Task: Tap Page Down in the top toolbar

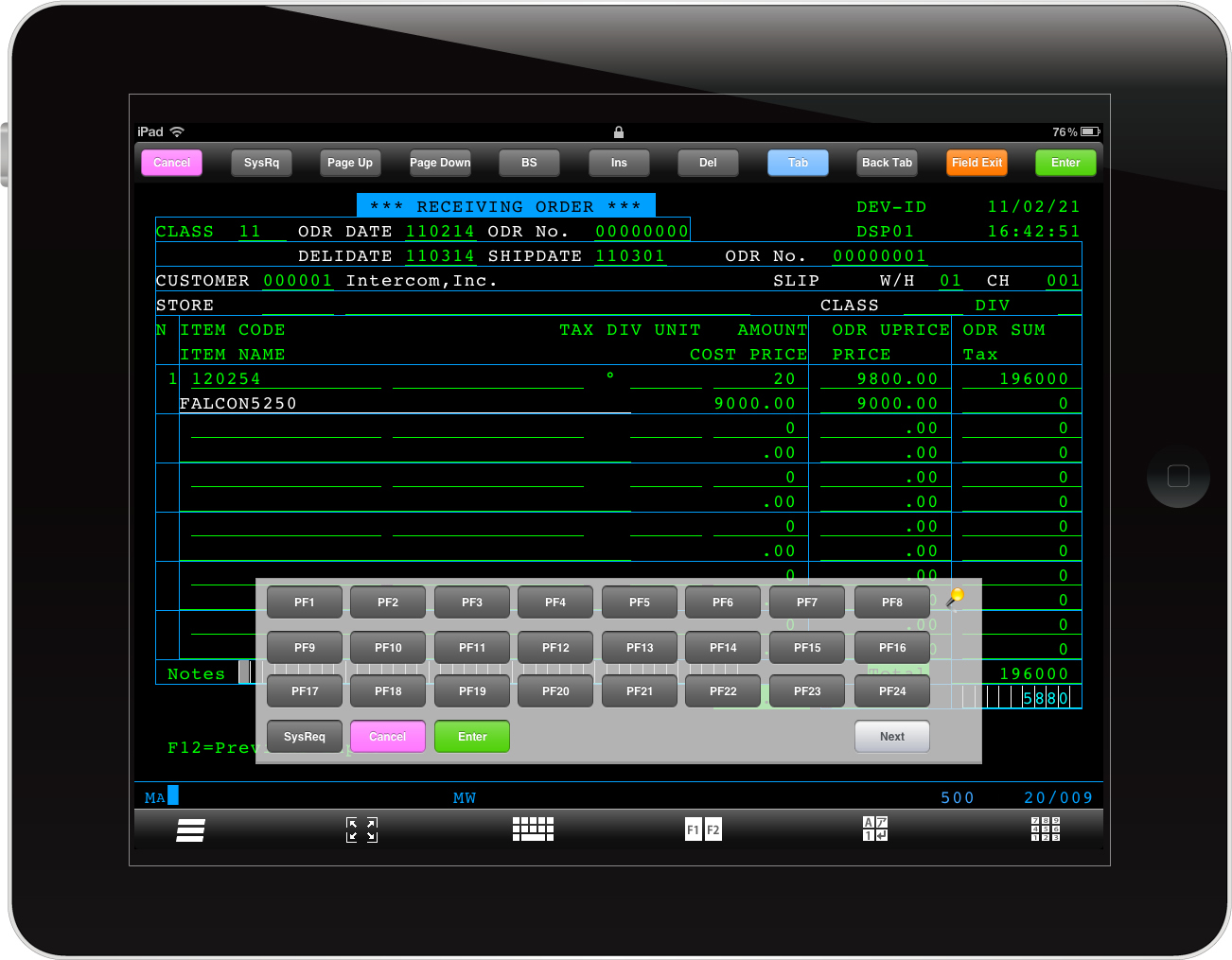Action: point(440,163)
